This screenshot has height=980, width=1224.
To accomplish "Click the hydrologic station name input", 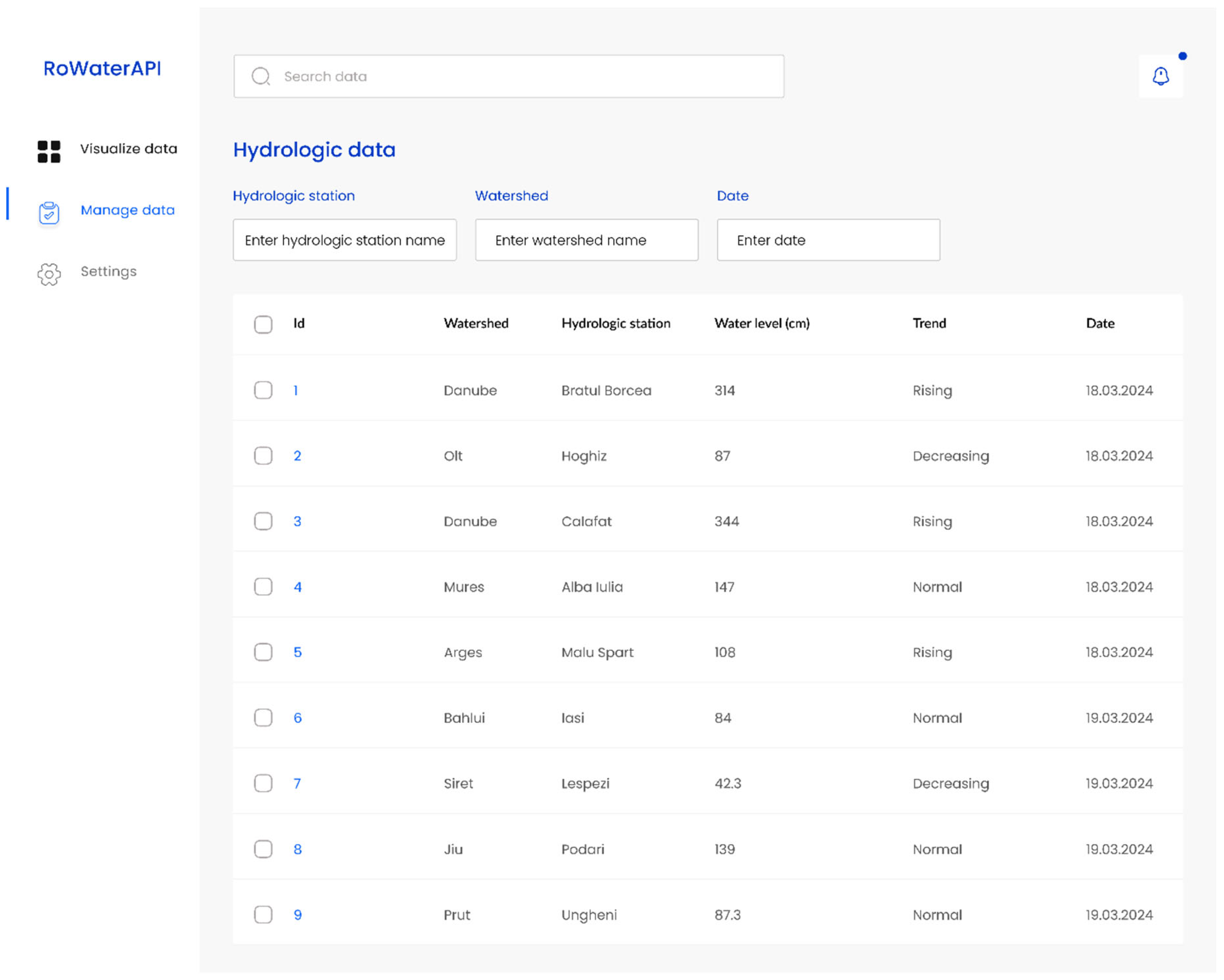I will 344,240.
